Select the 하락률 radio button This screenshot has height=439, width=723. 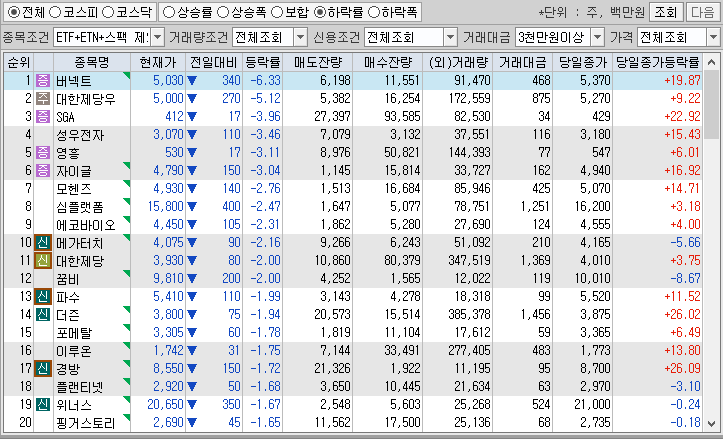pos(319,12)
